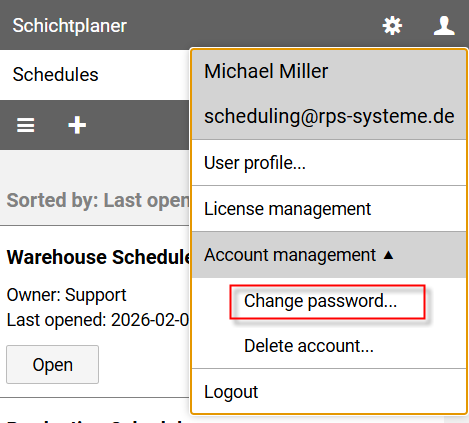Click the scheduling@rps-systeme.de email
The width and height of the screenshot is (469, 423).
pyautogui.click(x=329, y=116)
